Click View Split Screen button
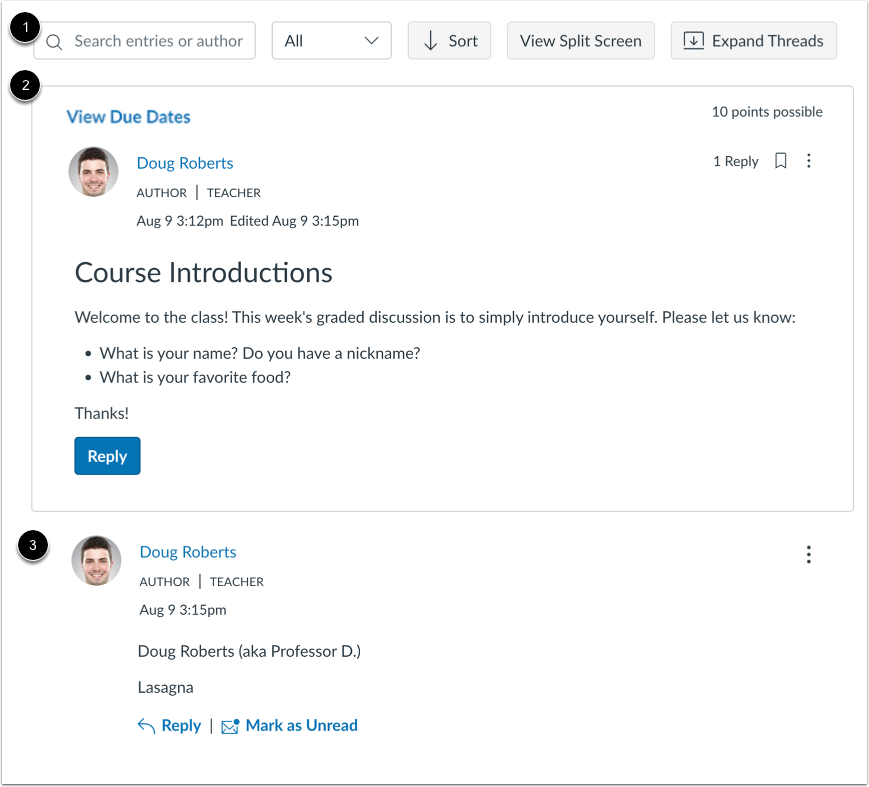 (580, 41)
